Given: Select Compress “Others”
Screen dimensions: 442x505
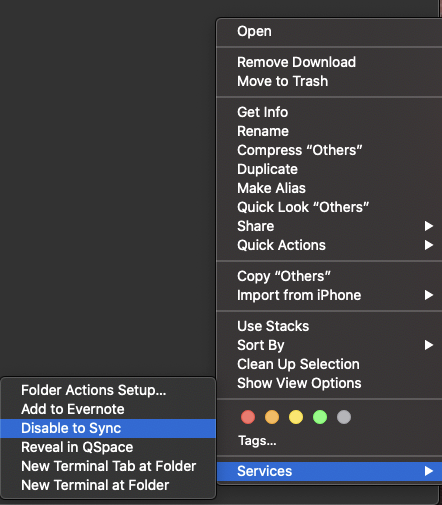Looking at the screenshot, I should click(329, 150).
